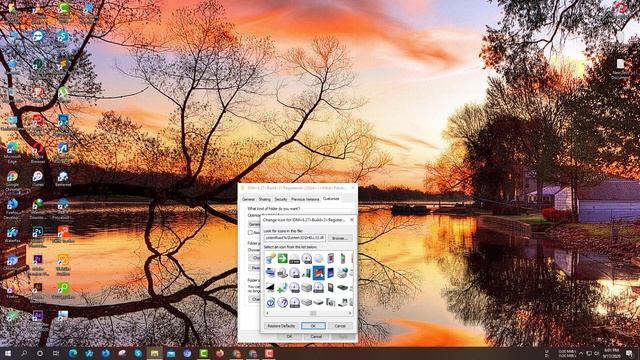The height and width of the screenshot is (360, 640).
Task: Select the black monitor icon in third row
Action: click(x=271, y=288)
